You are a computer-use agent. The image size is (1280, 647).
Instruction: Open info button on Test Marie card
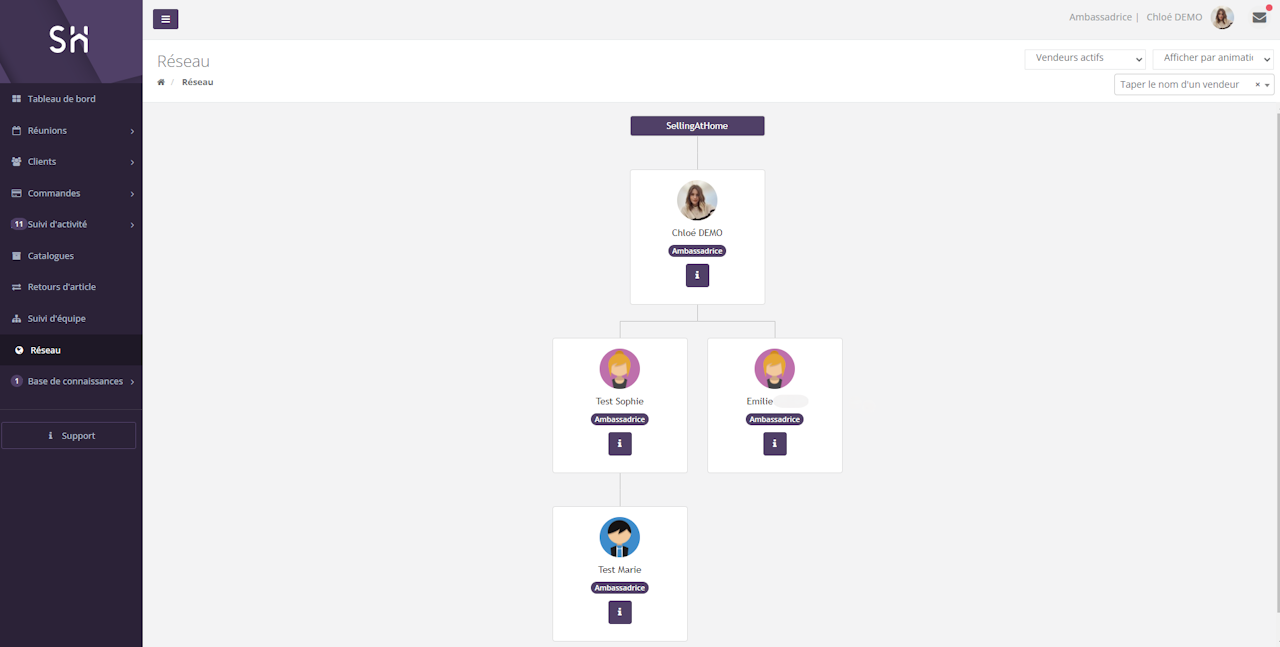pyautogui.click(x=620, y=612)
